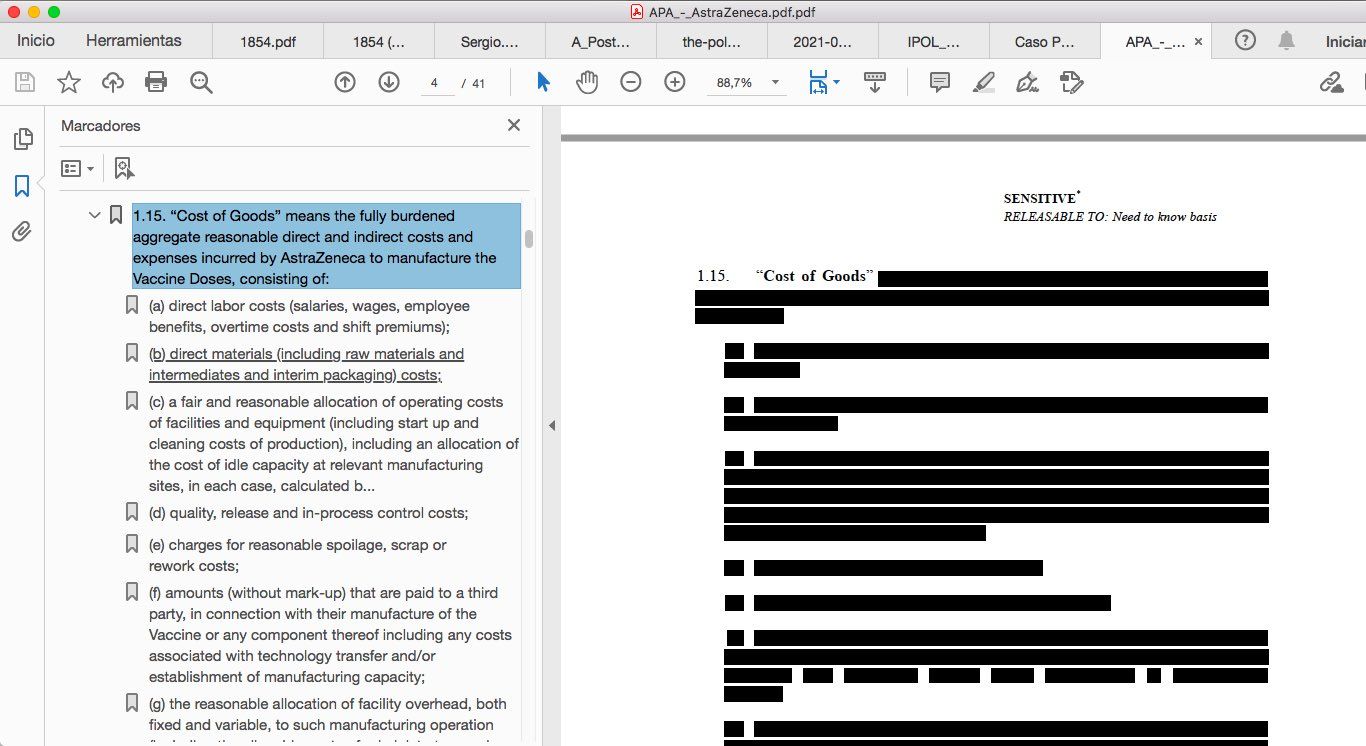Screen dimensions: 1366x746
Task: Select the text Highlighter tool
Action: (x=982, y=82)
